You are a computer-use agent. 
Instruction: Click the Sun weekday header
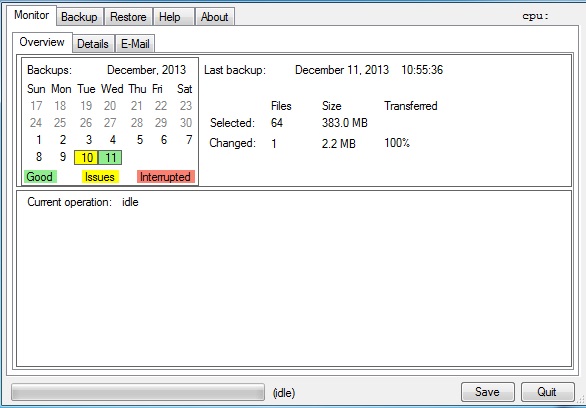[x=36, y=89]
